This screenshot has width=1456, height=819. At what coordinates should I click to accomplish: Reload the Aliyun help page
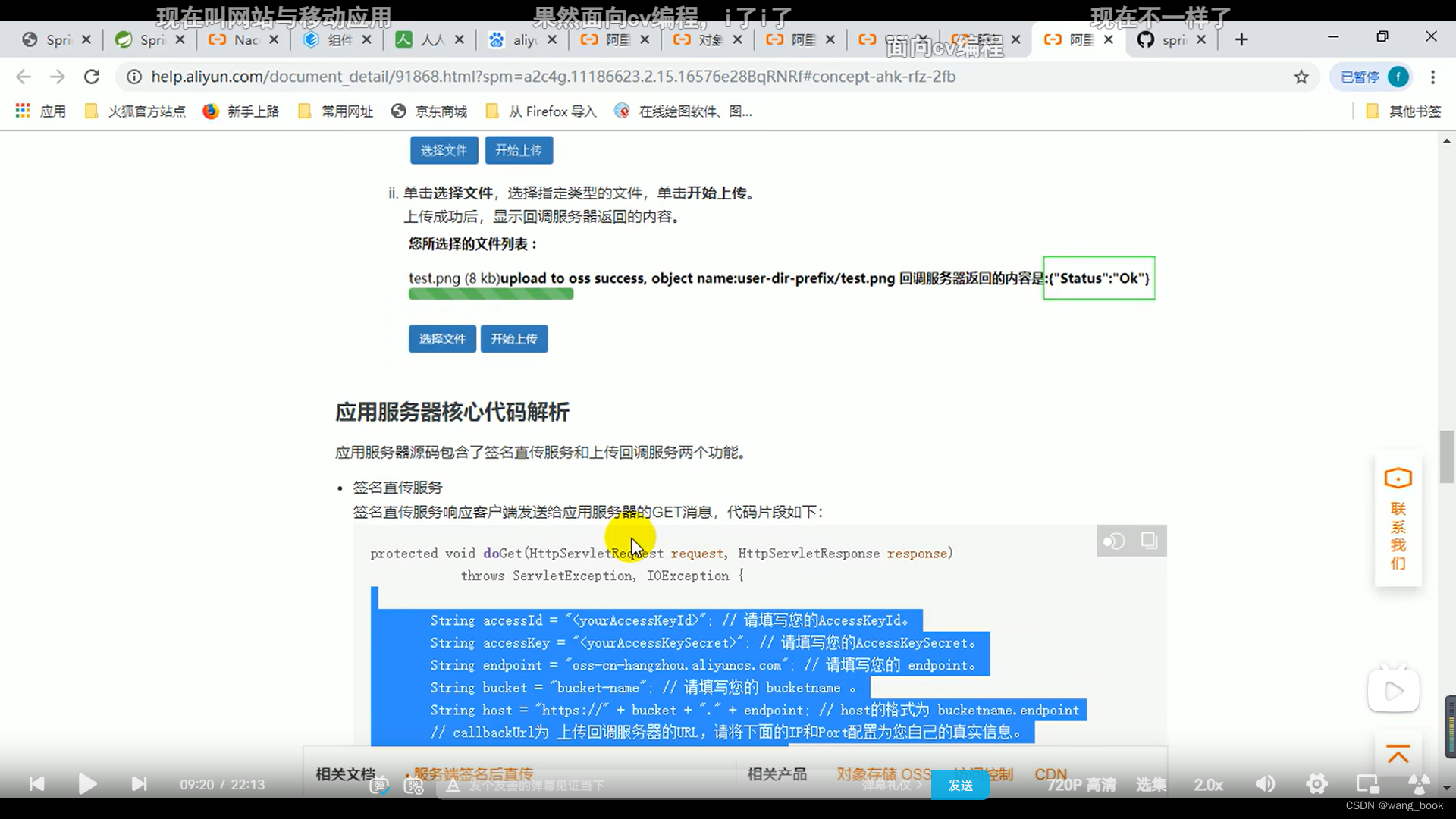click(92, 77)
